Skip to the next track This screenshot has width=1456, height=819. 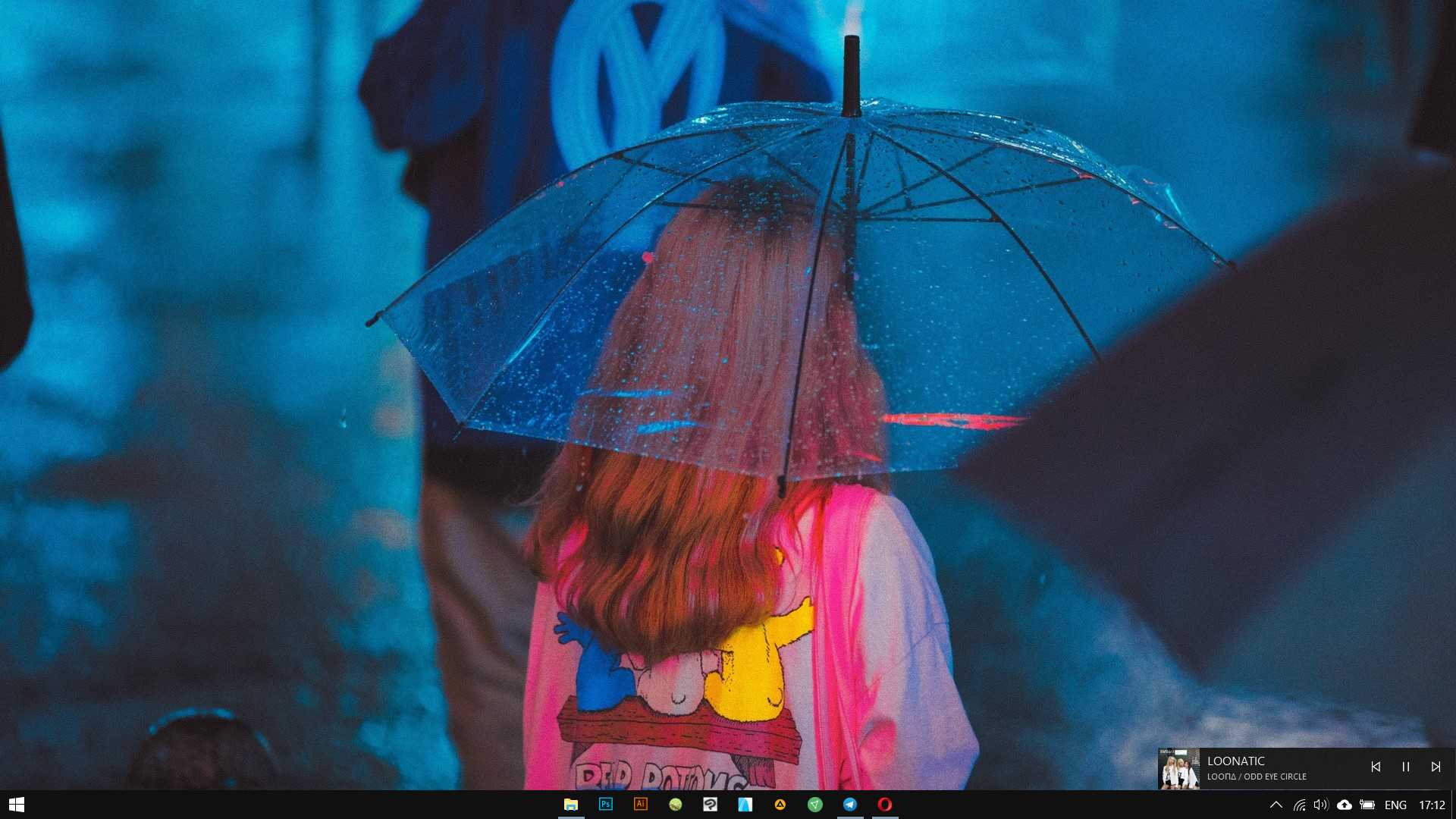pos(1436,767)
